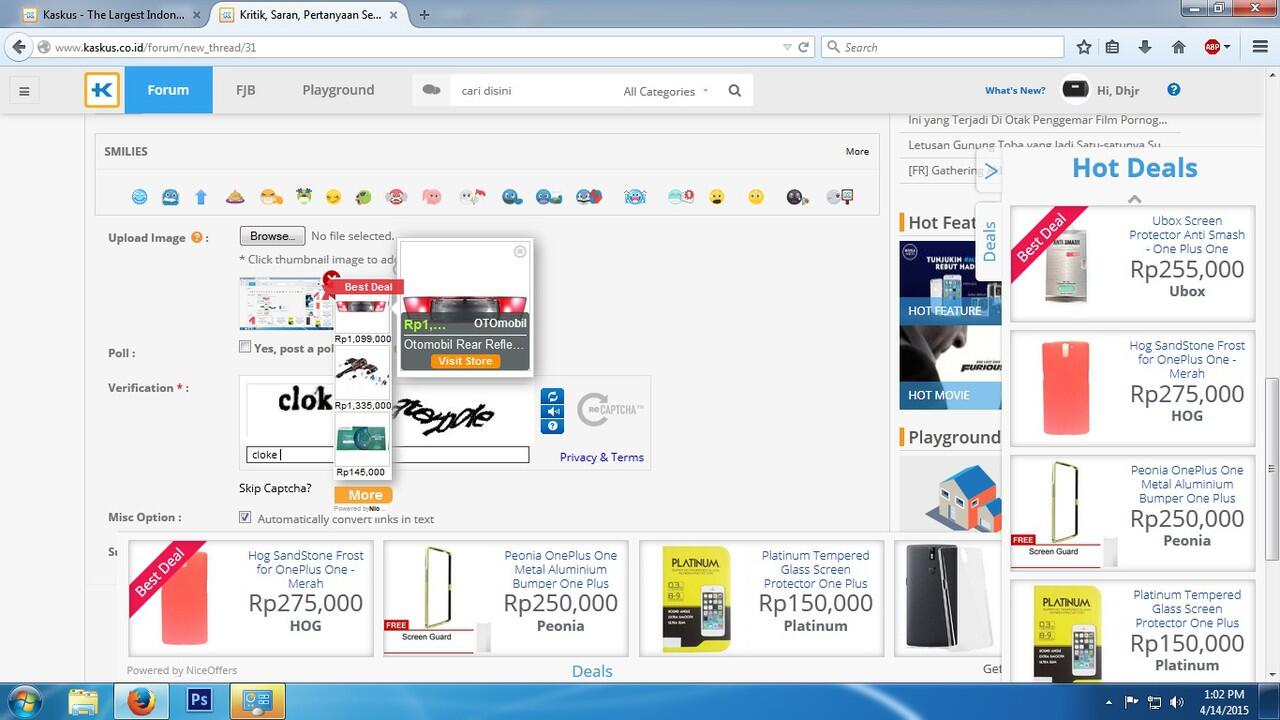The width and height of the screenshot is (1280, 720).
Task: Click the Upload Image help icon
Action: (197, 238)
